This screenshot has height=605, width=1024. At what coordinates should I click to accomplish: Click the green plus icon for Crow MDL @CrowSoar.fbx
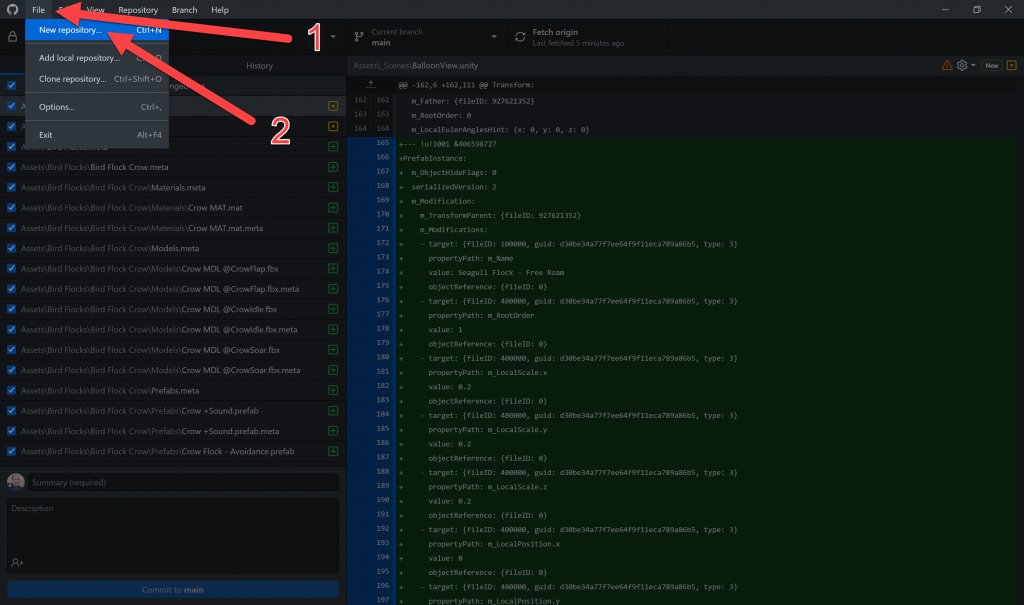pyautogui.click(x=333, y=350)
